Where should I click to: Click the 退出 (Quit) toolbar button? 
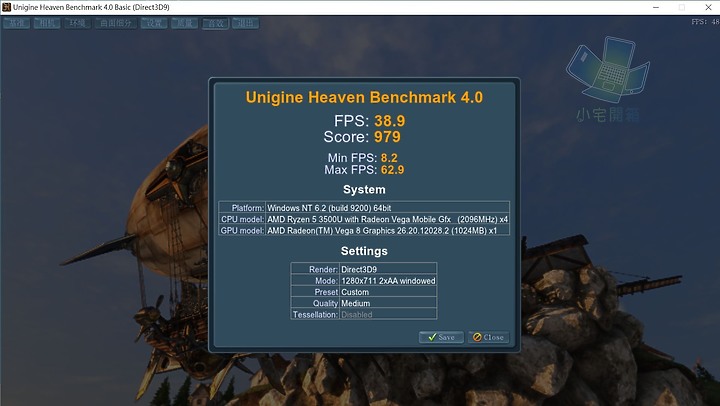[245, 23]
